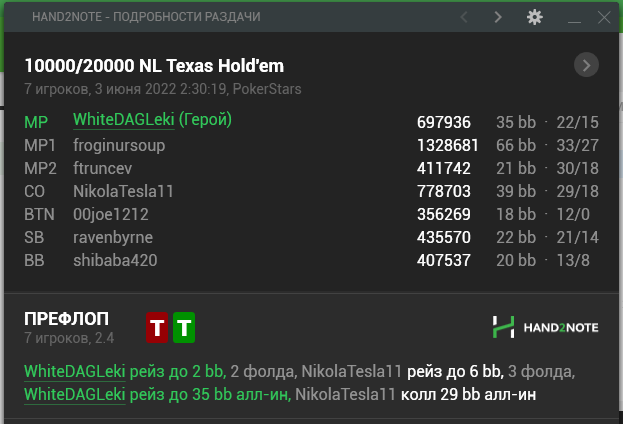Select player 00joe1212 on BTN

(x=110, y=215)
